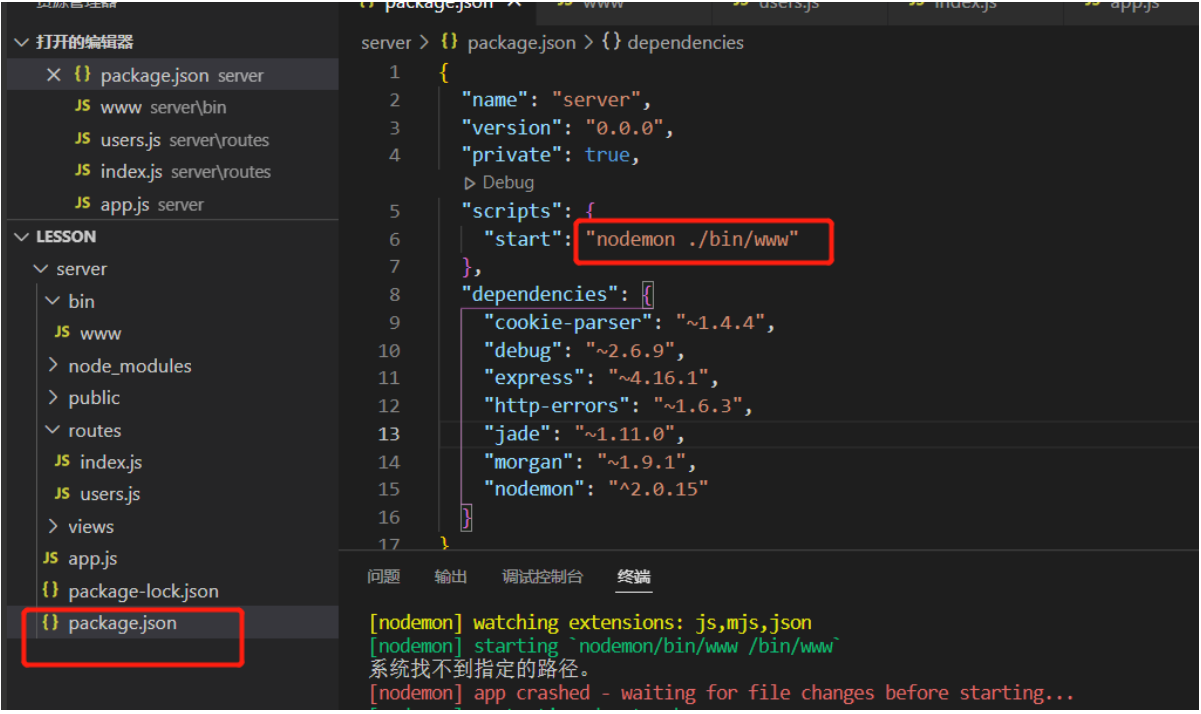Expand the public folder
This screenshot has height=714, width=1201.
(82, 398)
